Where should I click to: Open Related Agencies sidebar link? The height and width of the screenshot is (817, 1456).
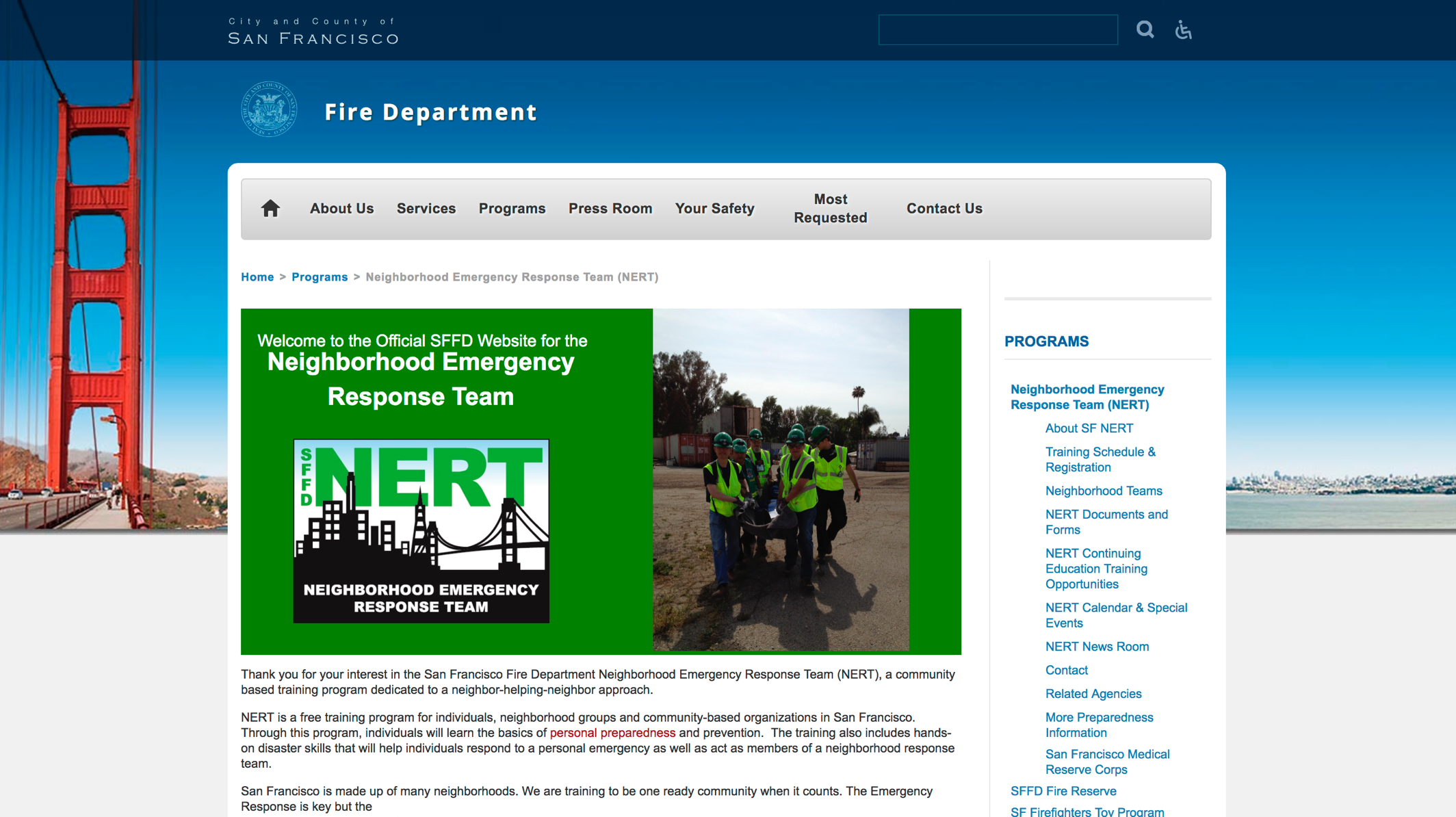[1093, 694]
